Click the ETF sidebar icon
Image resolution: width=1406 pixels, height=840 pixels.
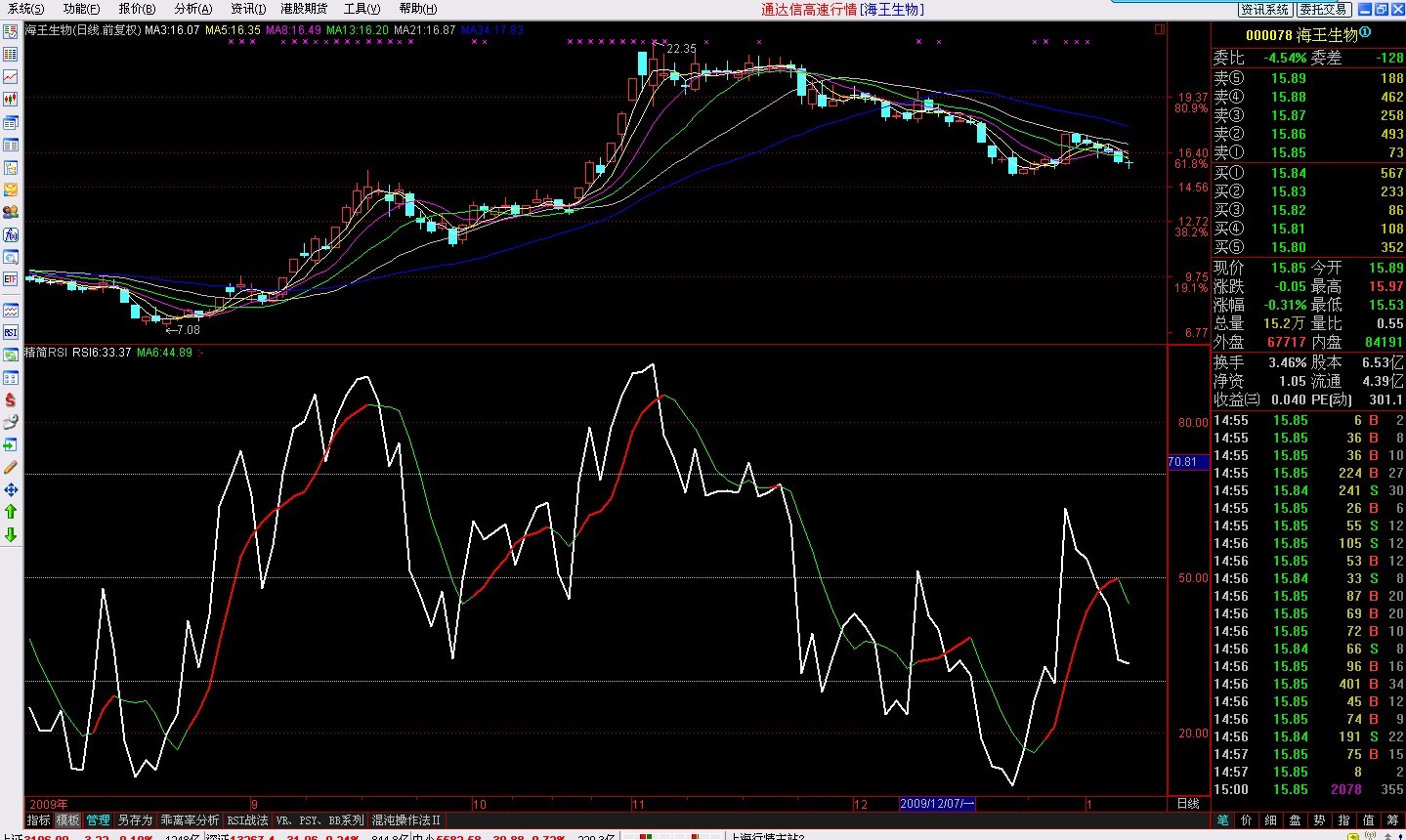(x=11, y=279)
